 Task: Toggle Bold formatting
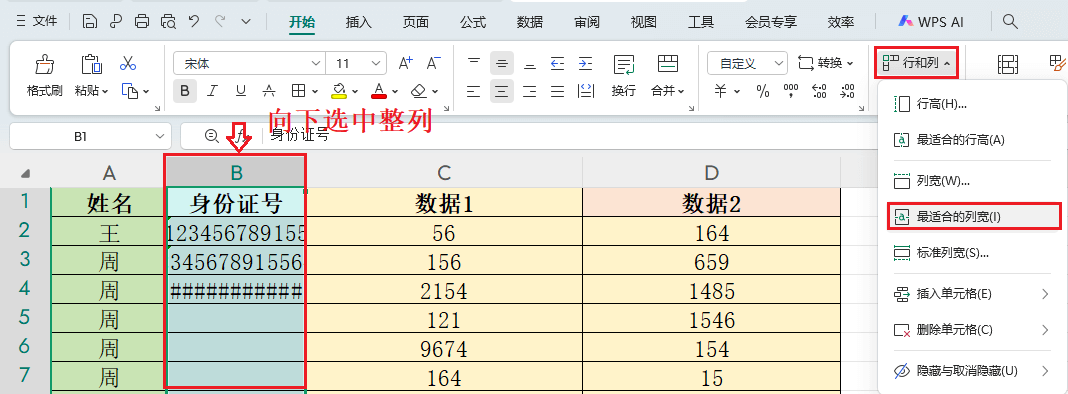coord(185,91)
